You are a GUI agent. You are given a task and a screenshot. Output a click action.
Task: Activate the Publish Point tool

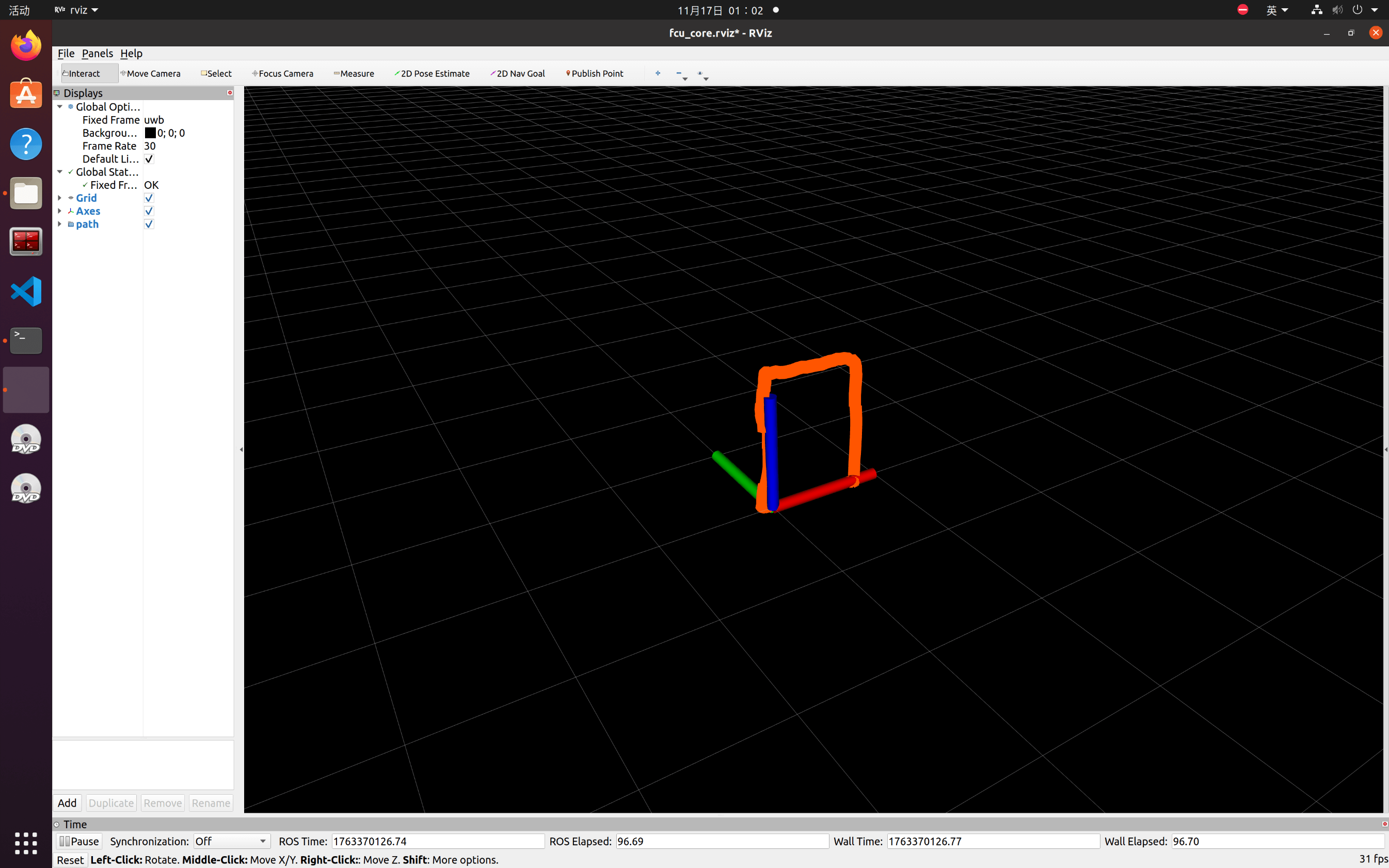point(595,73)
